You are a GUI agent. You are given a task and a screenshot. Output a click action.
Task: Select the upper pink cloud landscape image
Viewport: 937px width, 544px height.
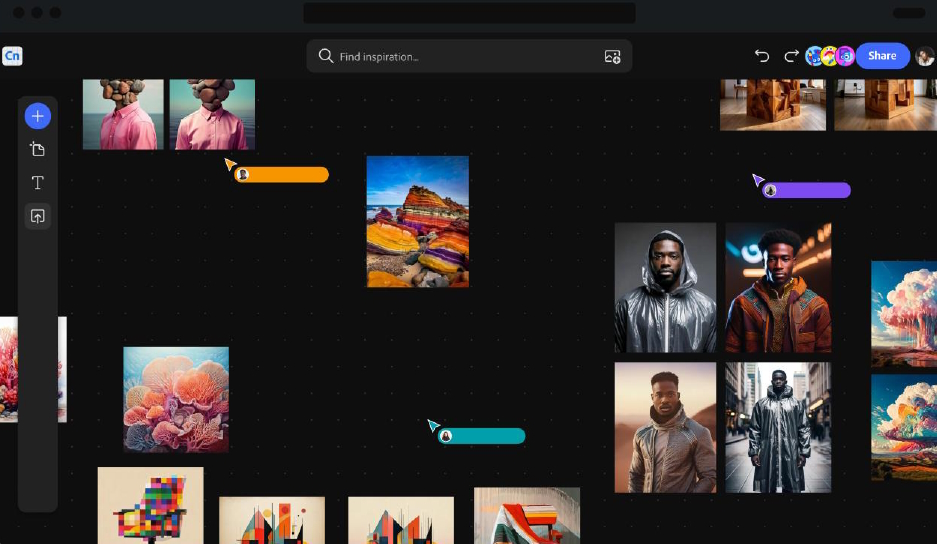point(904,314)
